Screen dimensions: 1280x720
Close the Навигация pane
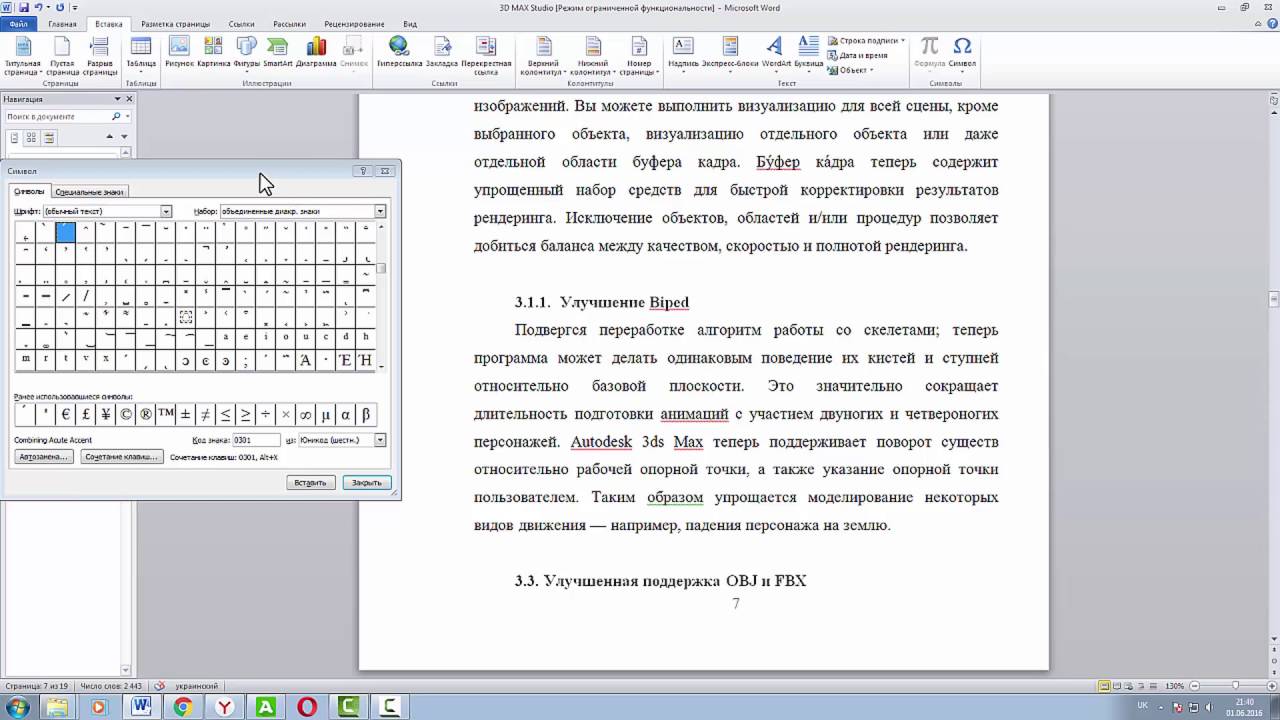click(128, 99)
